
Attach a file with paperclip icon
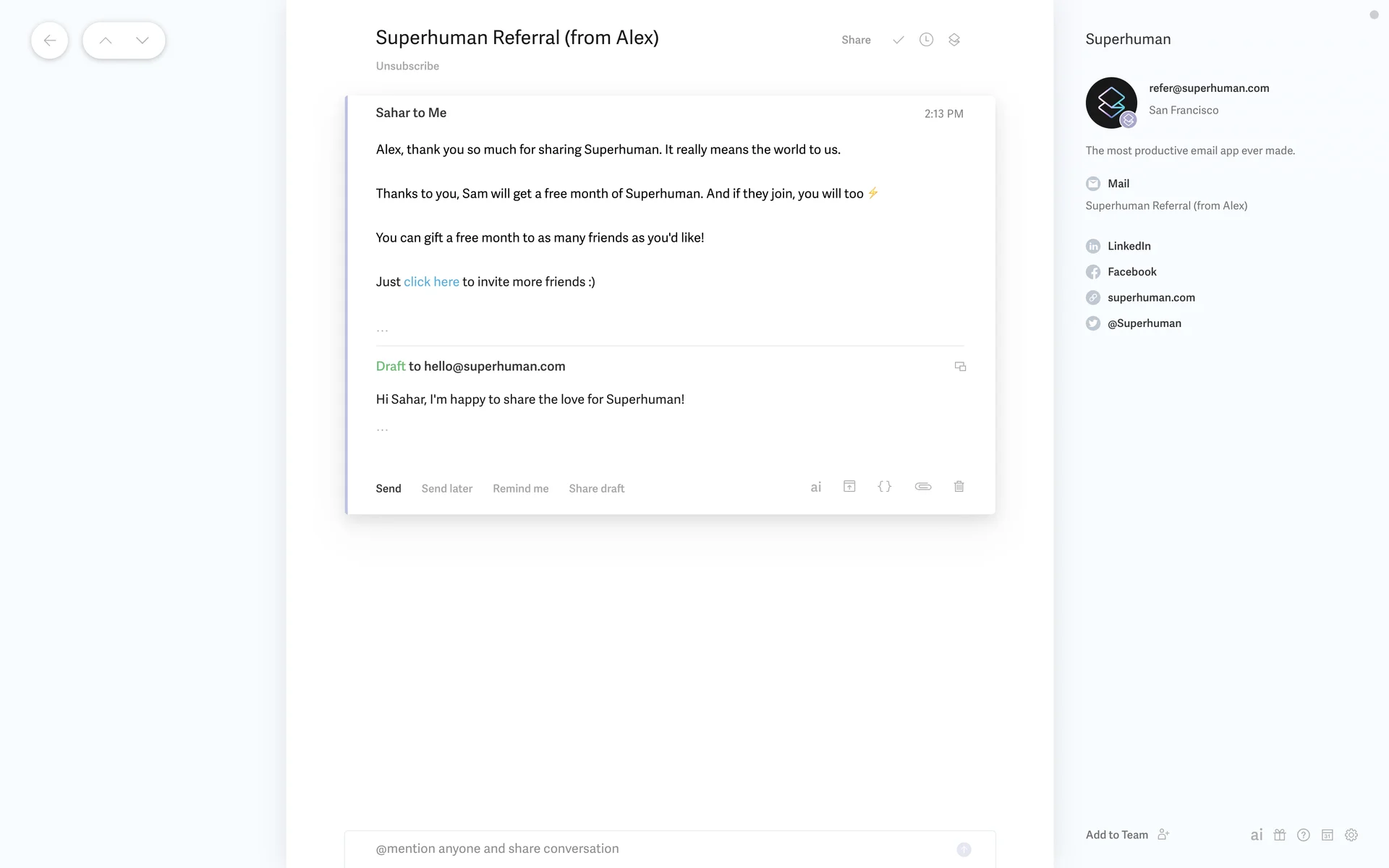(922, 487)
